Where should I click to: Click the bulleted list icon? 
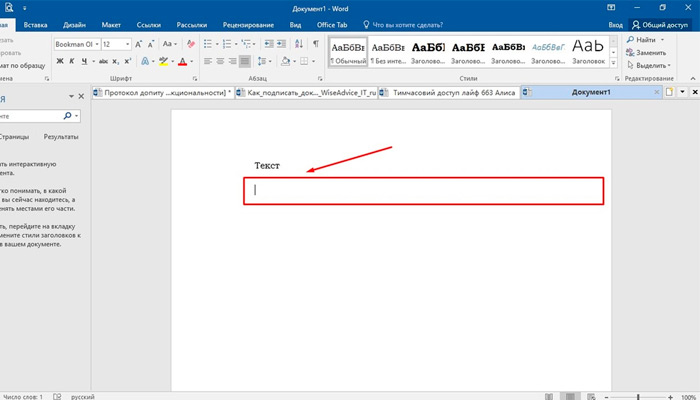click(208, 44)
